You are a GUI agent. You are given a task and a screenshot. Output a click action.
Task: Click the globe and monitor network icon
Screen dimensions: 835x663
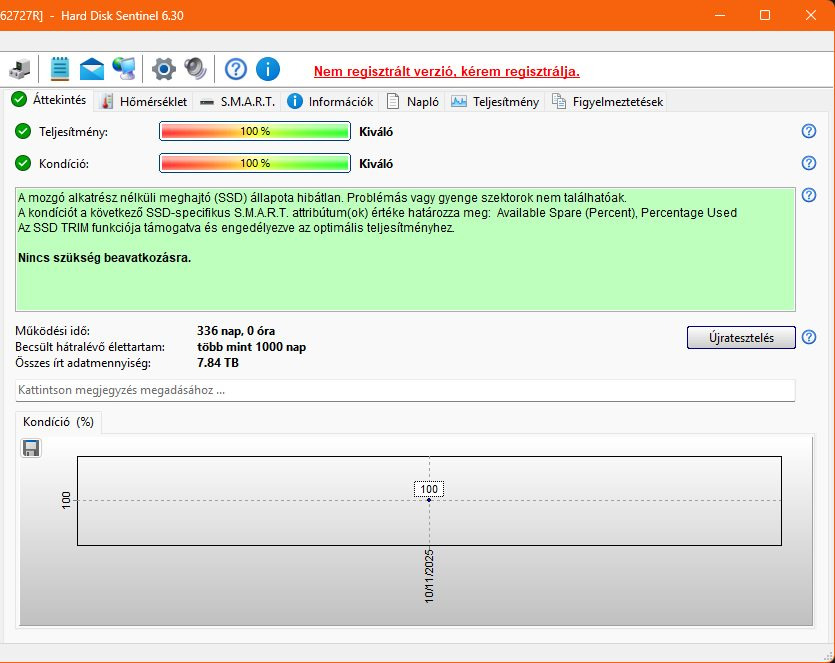point(124,69)
